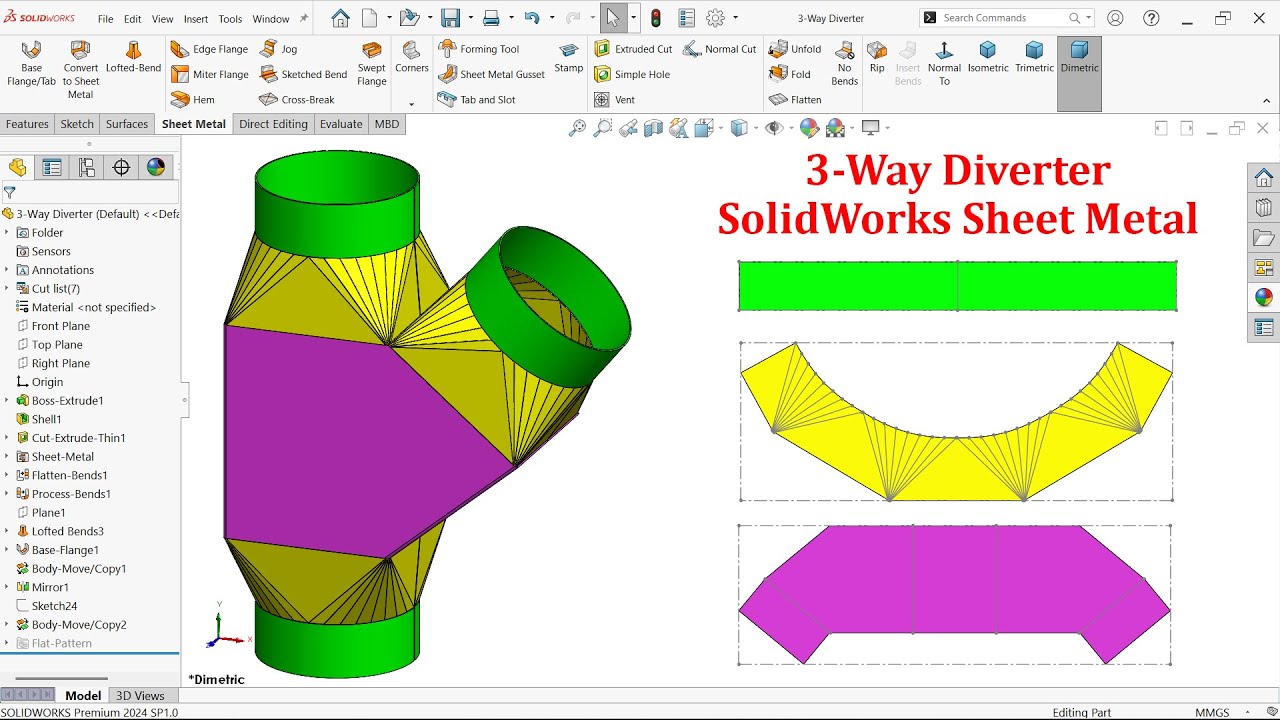
Task: Select the Normal Cut tool
Action: click(719, 49)
